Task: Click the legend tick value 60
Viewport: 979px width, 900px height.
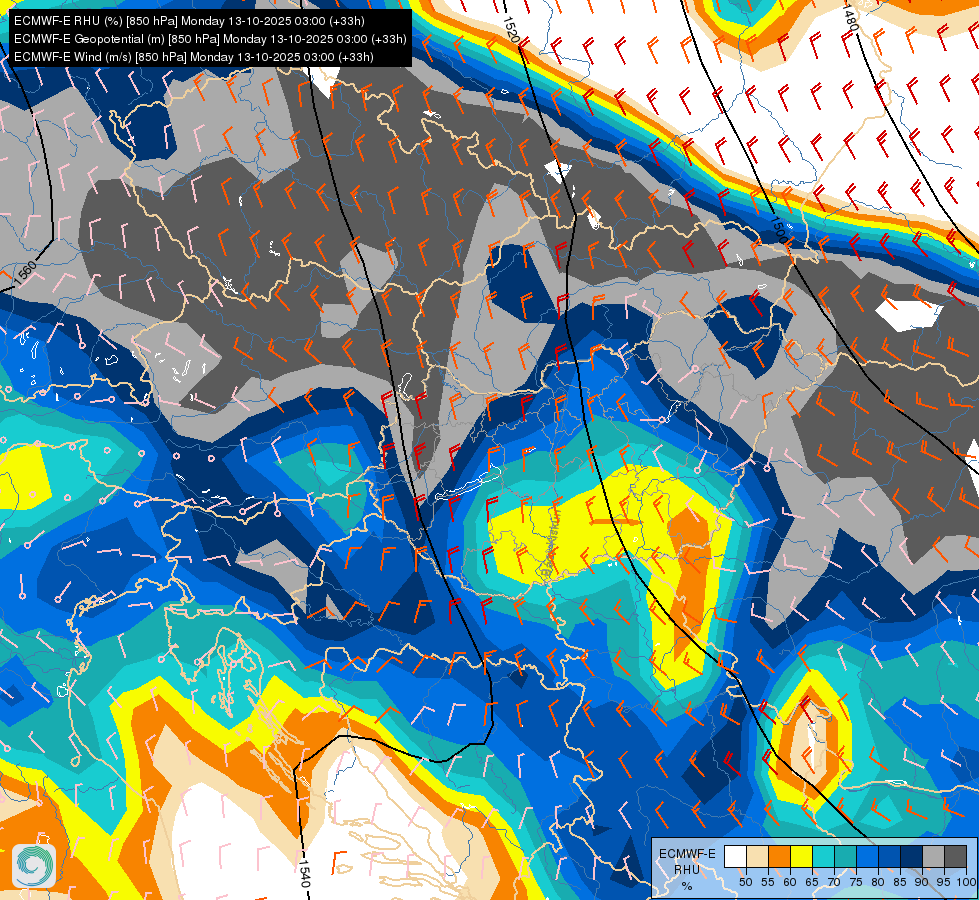Action: point(790,882)
